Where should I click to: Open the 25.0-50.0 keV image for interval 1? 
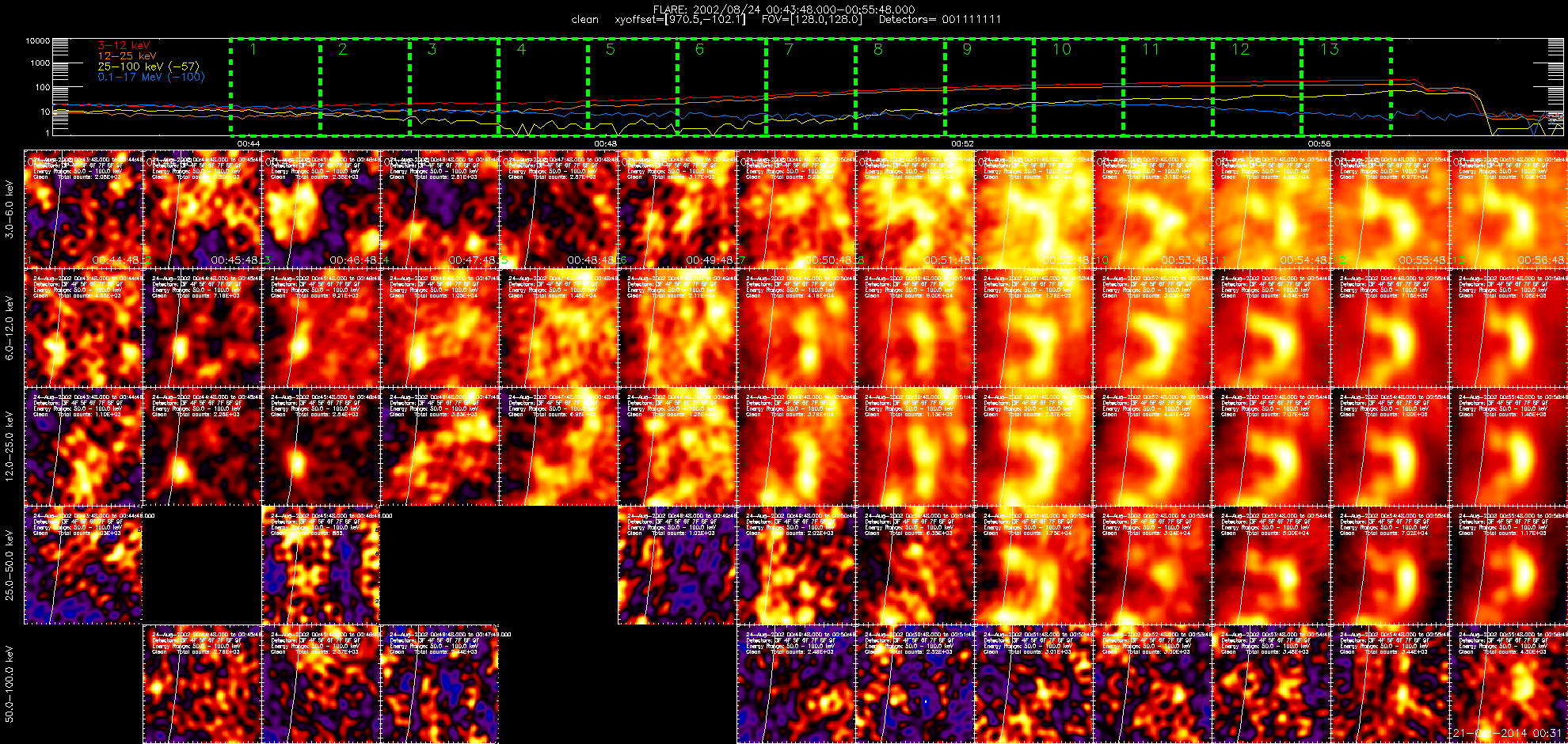click(x=83, y=565)
